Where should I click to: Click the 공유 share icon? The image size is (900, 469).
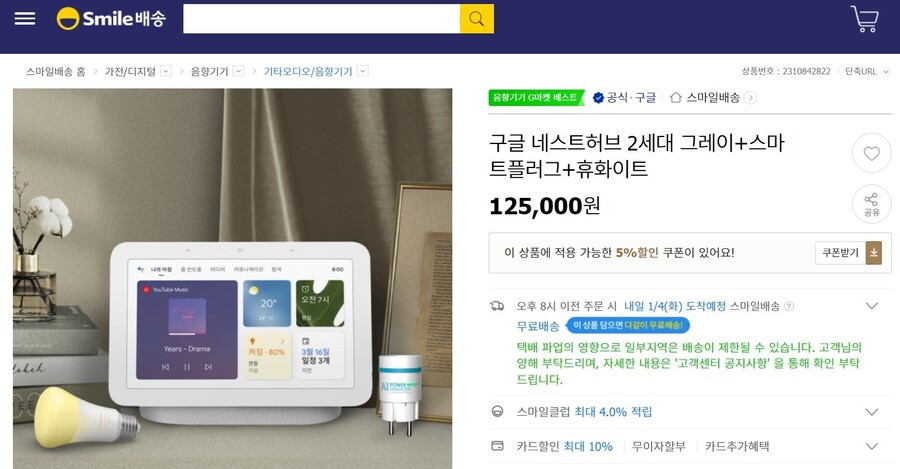tap(871, 204)
